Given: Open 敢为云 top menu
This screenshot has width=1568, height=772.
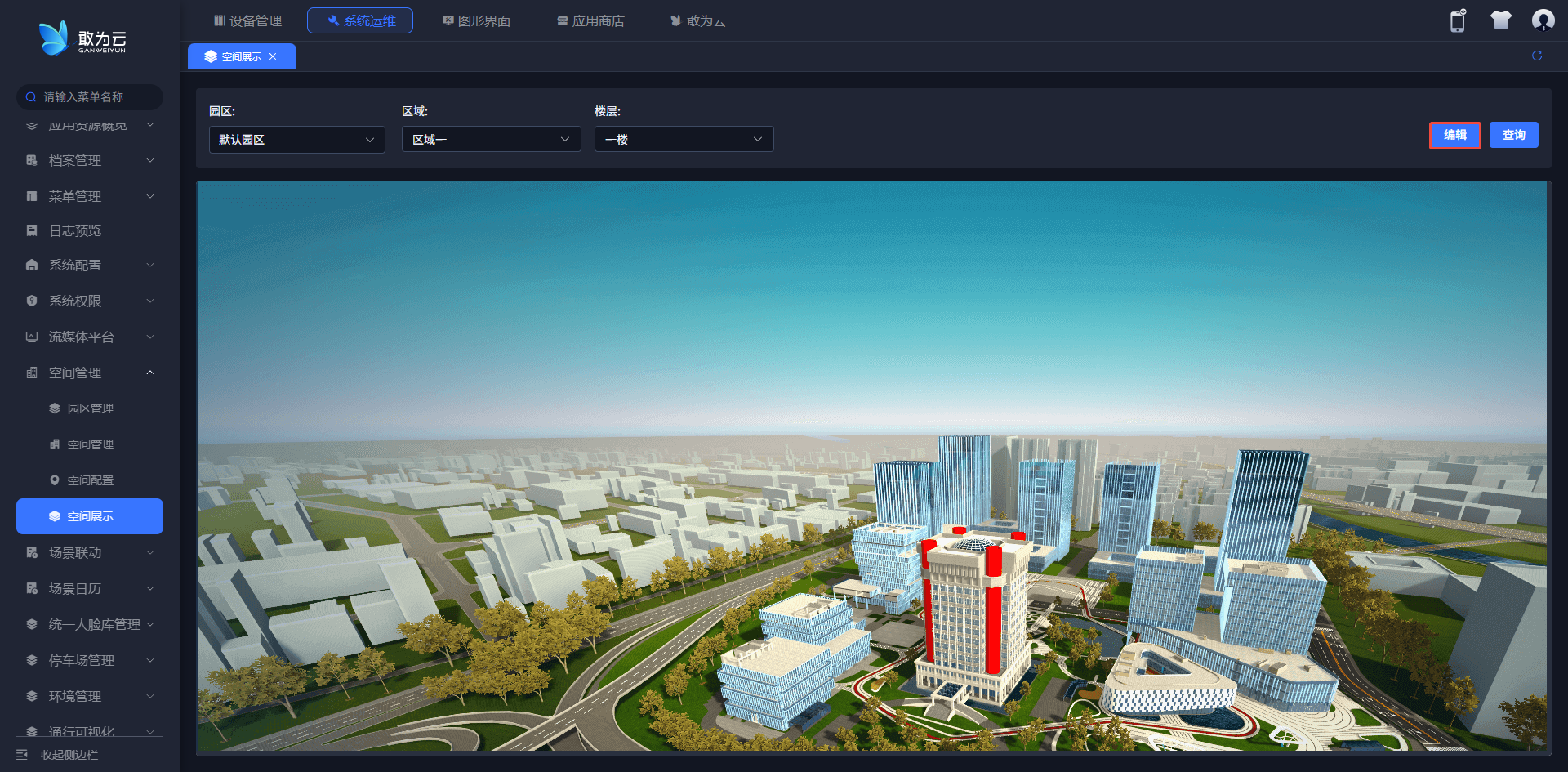Looking at the screenshot, I should [698, 20].
